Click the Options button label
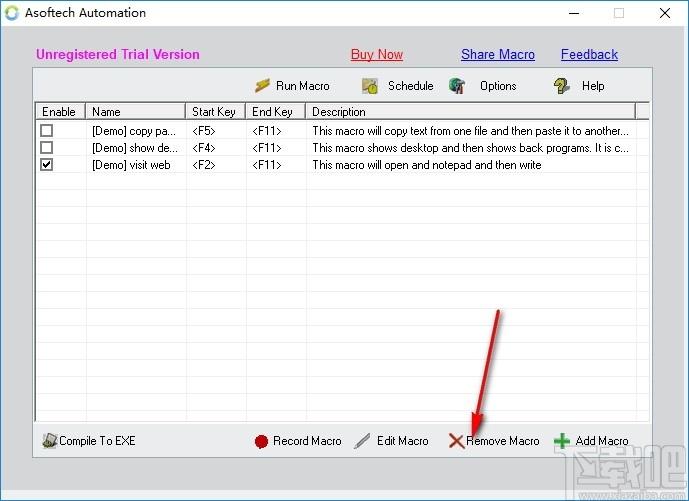Screen dimensions: 689x501 [x=498, y=86]
